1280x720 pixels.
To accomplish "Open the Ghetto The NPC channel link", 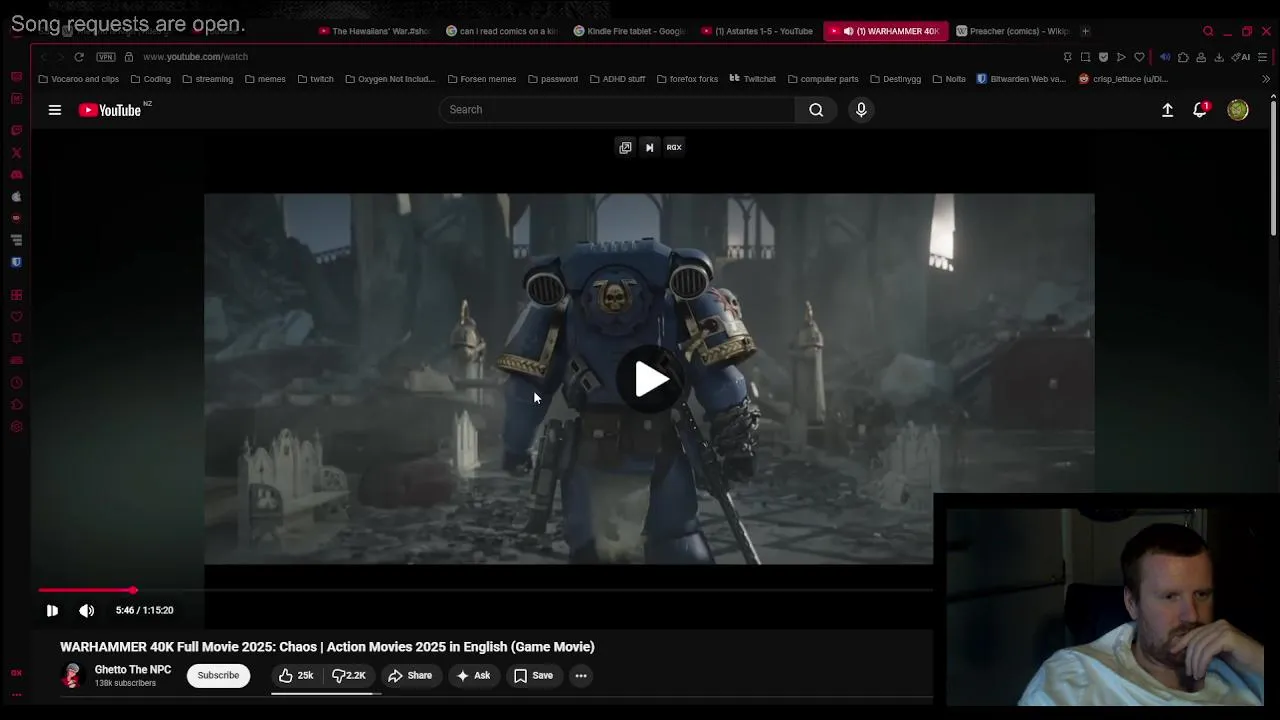I will coord(133,670).
